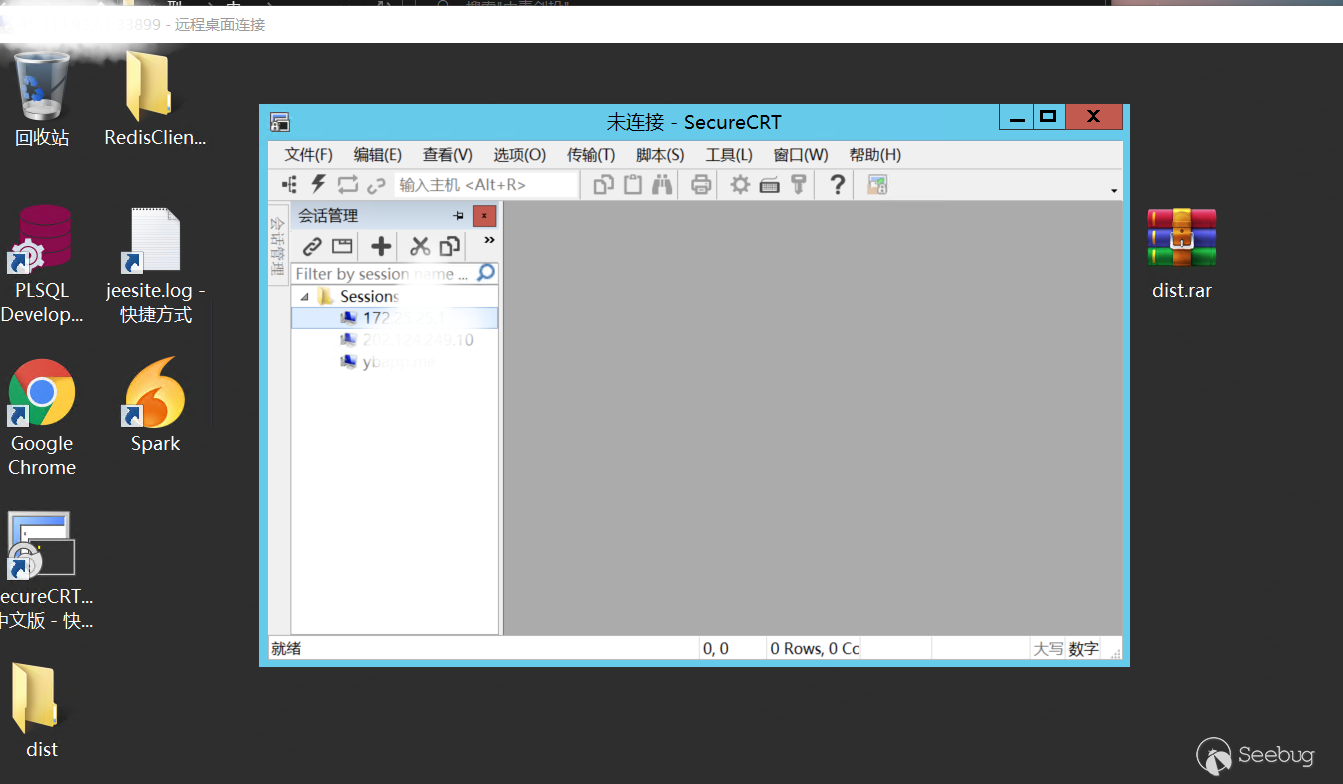Close the SecureCRT window
1343x784 pixels.
pyautogui.click(x=1093, y=117)
